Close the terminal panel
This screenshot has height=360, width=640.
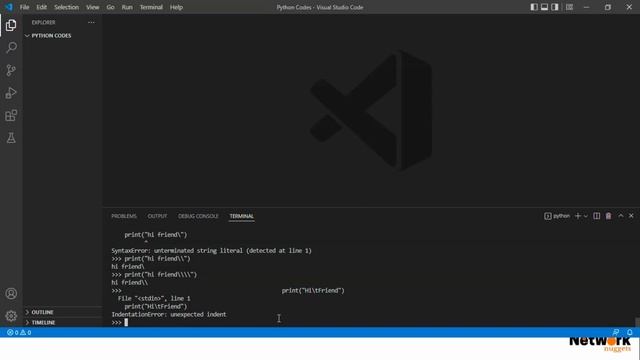coord(631,216)
